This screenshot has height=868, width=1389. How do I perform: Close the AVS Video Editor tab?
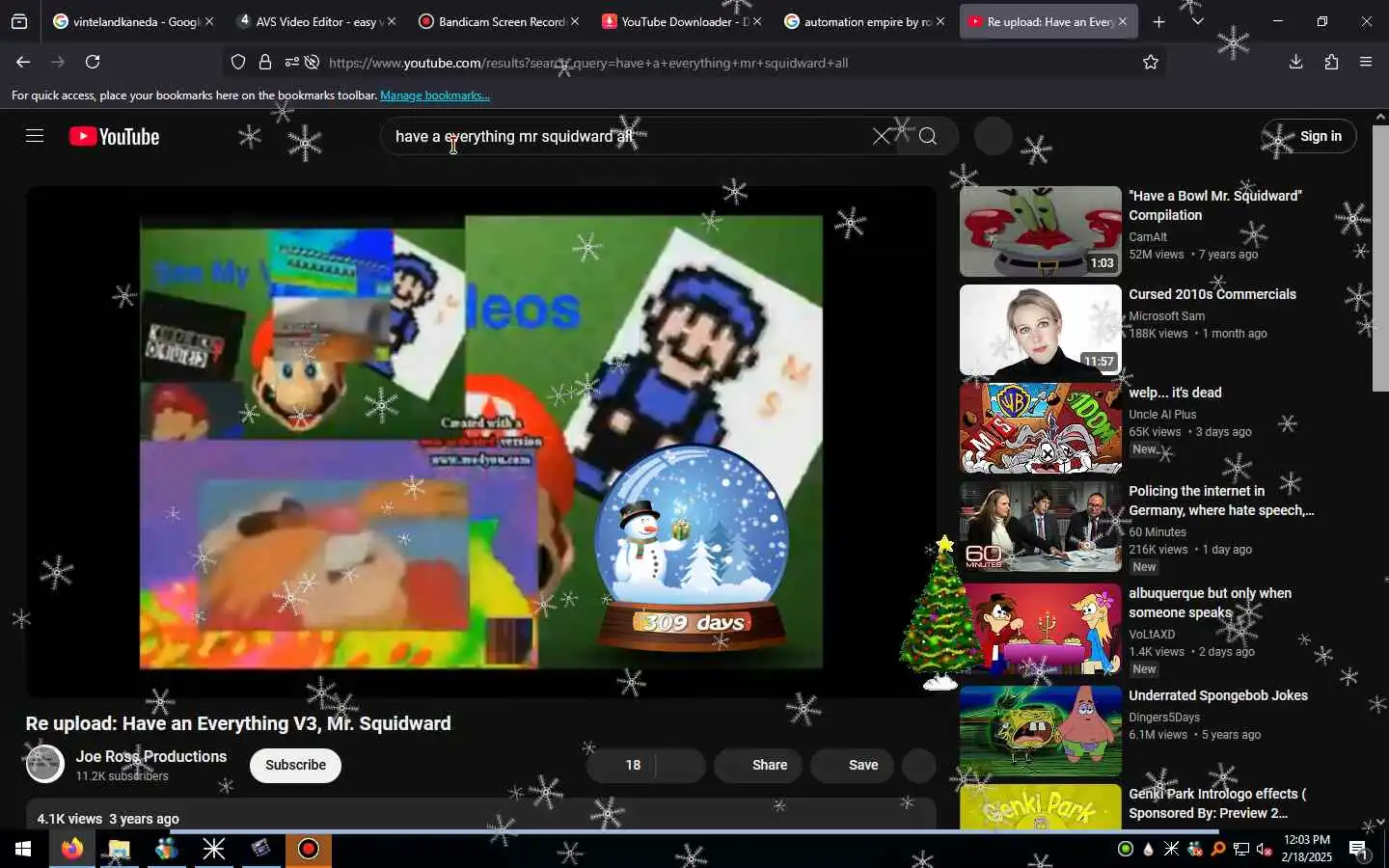coord(392,21)
